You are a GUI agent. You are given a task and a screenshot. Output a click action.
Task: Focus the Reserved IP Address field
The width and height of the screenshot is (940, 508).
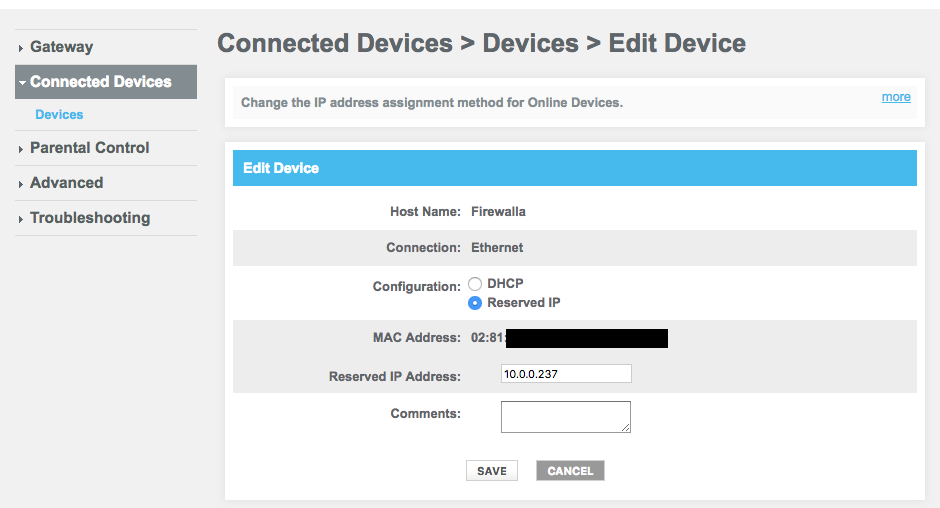click(566, 374)
